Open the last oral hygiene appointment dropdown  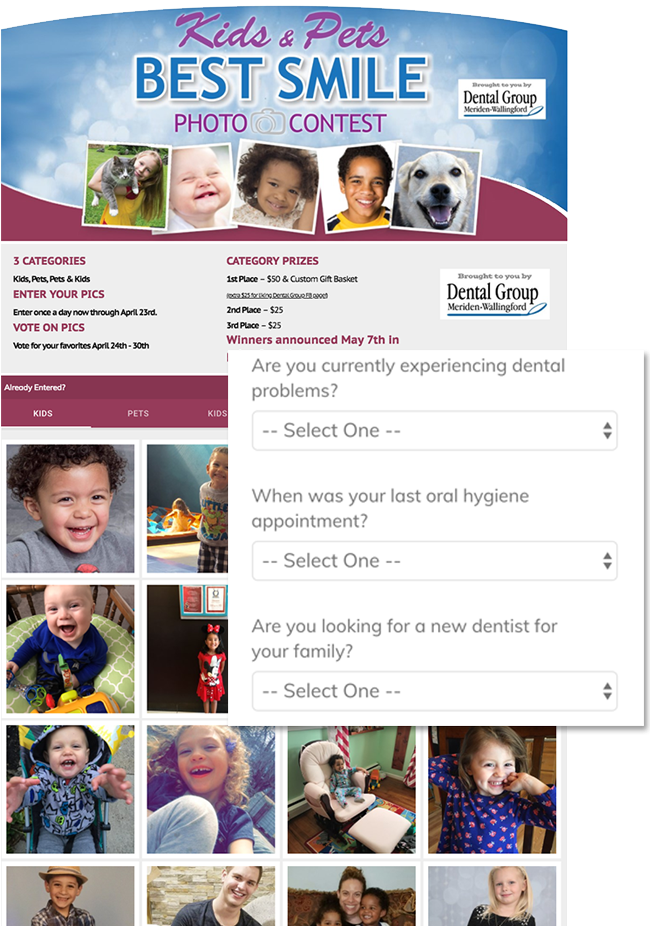435,560
